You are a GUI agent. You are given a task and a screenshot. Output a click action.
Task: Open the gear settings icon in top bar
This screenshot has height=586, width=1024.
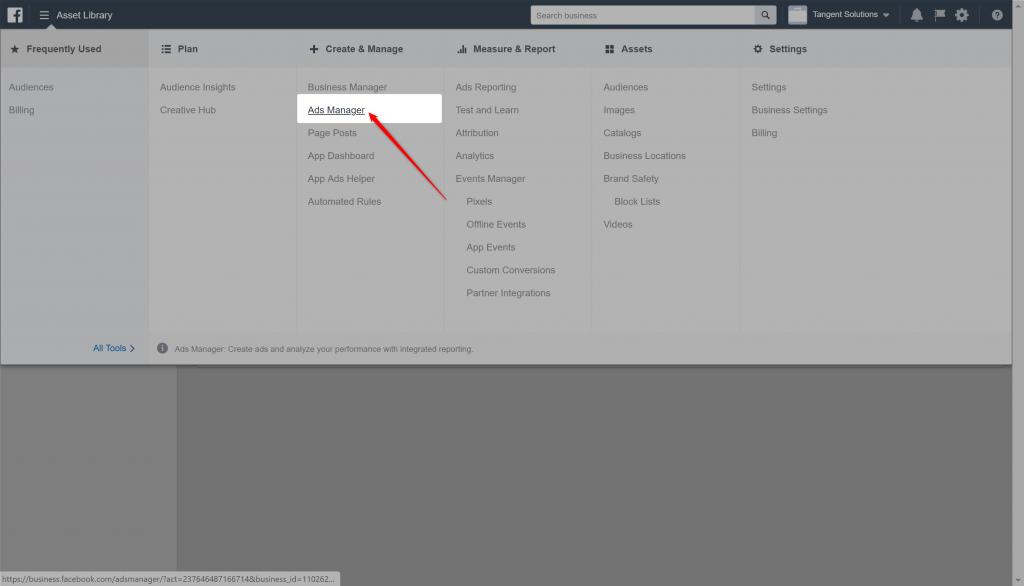pos(962,15)
